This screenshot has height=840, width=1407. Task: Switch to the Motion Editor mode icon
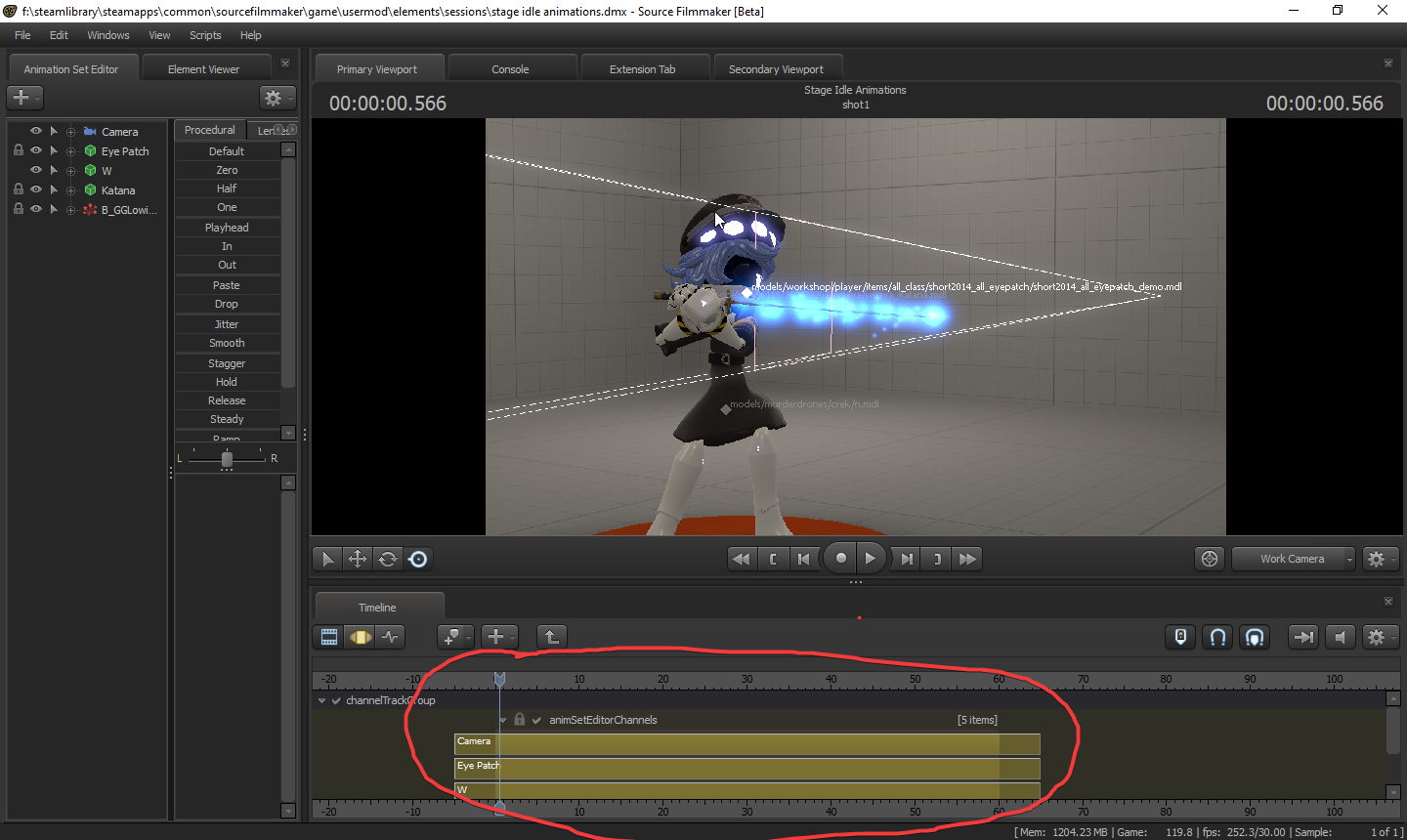361,637
